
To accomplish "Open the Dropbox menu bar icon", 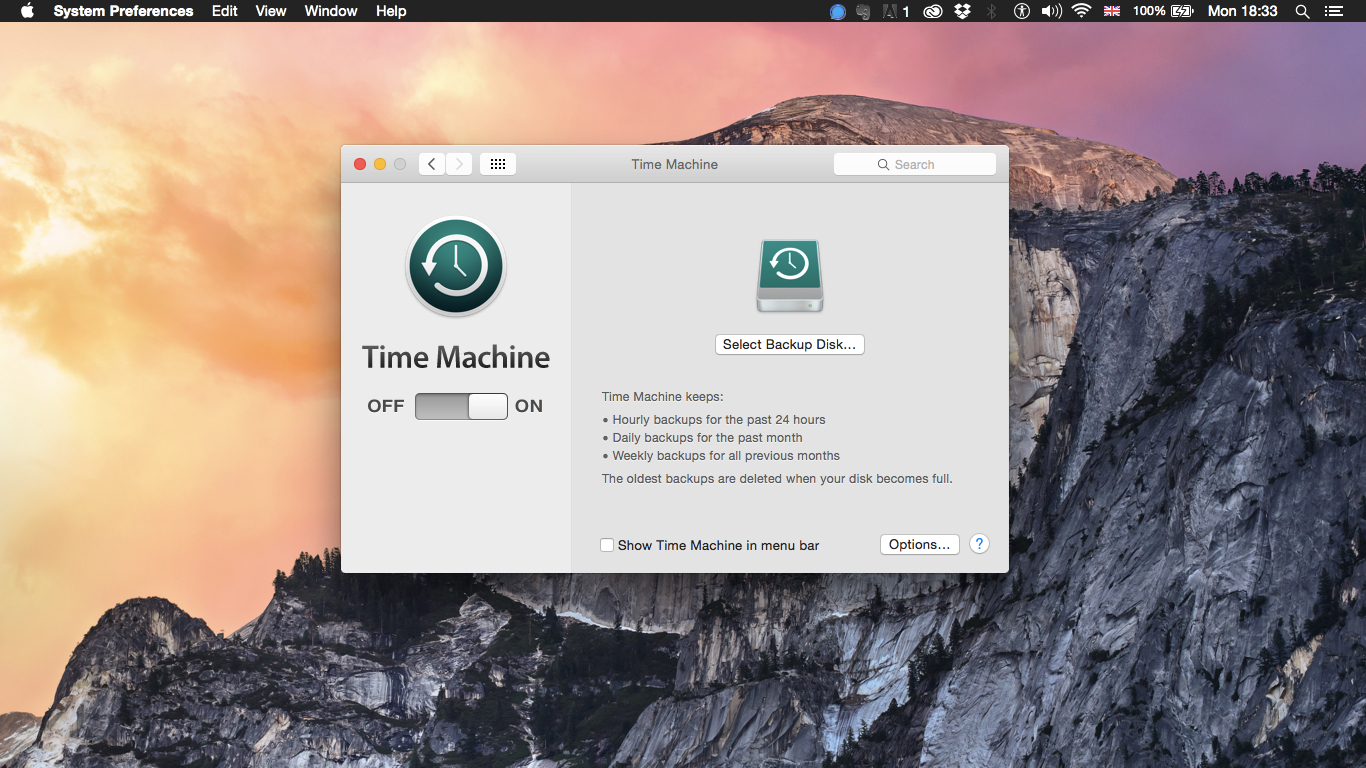I will pyautogui.click(x=963, y=11).
